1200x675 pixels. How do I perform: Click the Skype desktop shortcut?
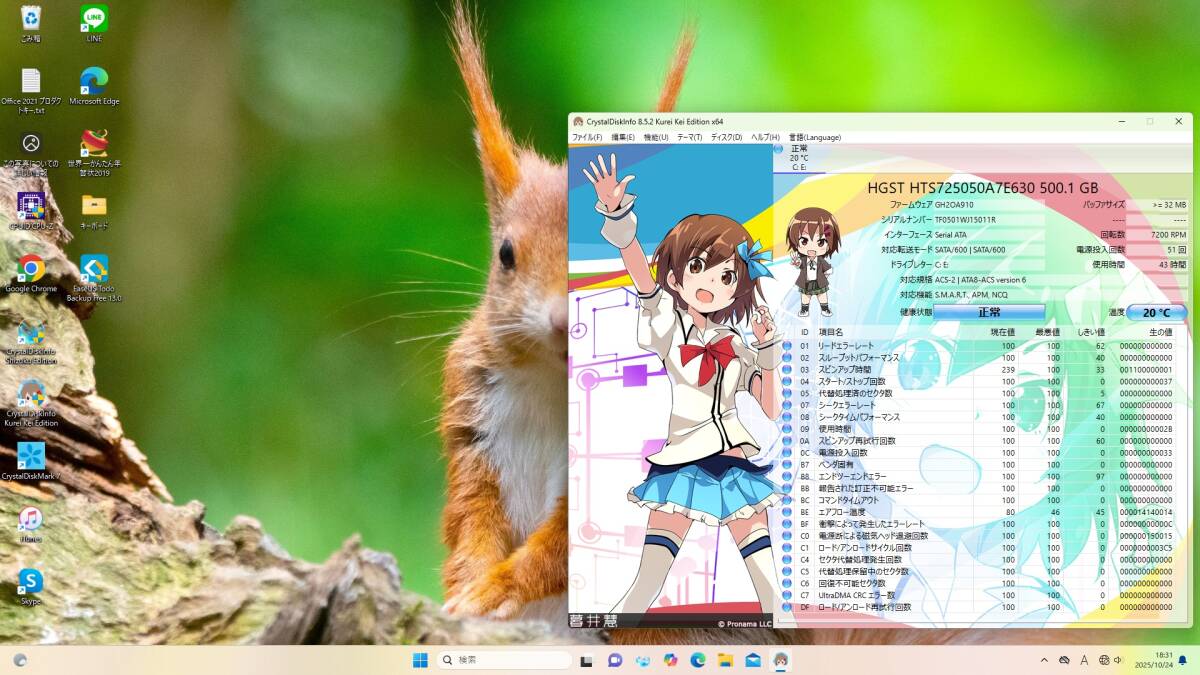coord(31,582)
